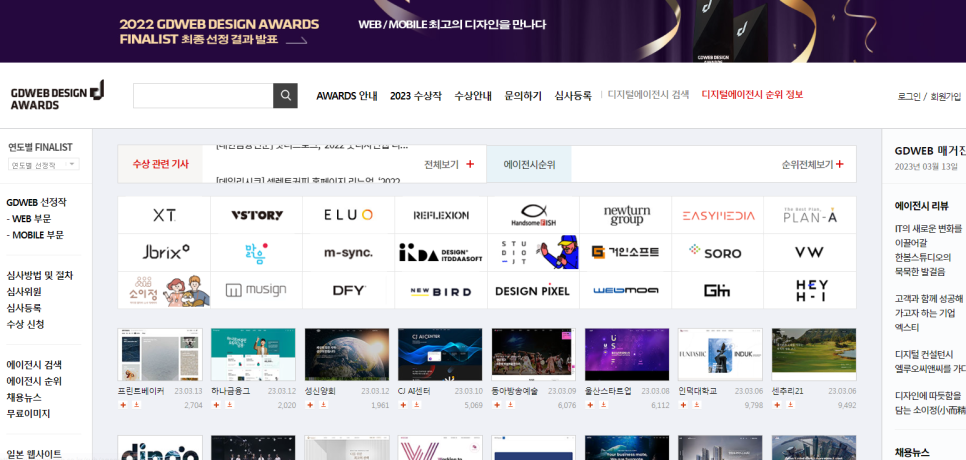Open the VSTORY agency logo
Image resolution: width=966 pixels, height=460 pixels.
click(x=256, y=215)
